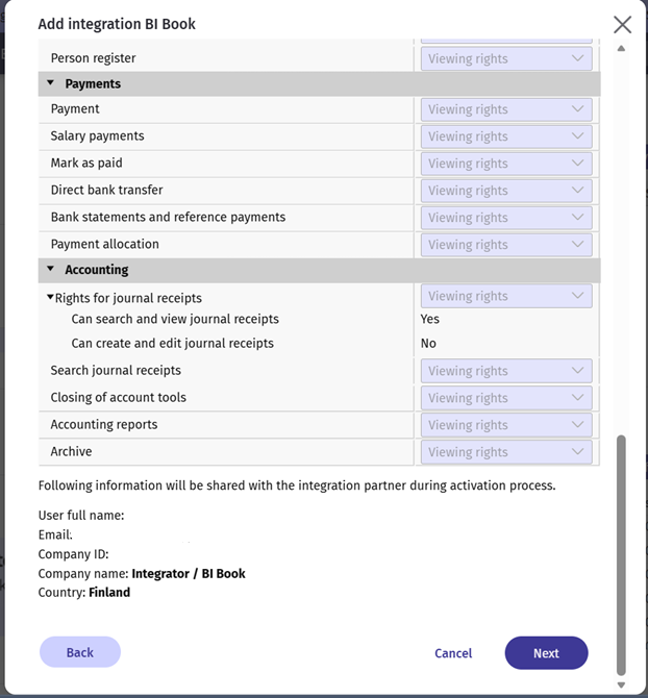The width and height of the screenshot is (648, 698).
Task: Collapse the Payments section triangle
Action: click(x=50, y=83)
